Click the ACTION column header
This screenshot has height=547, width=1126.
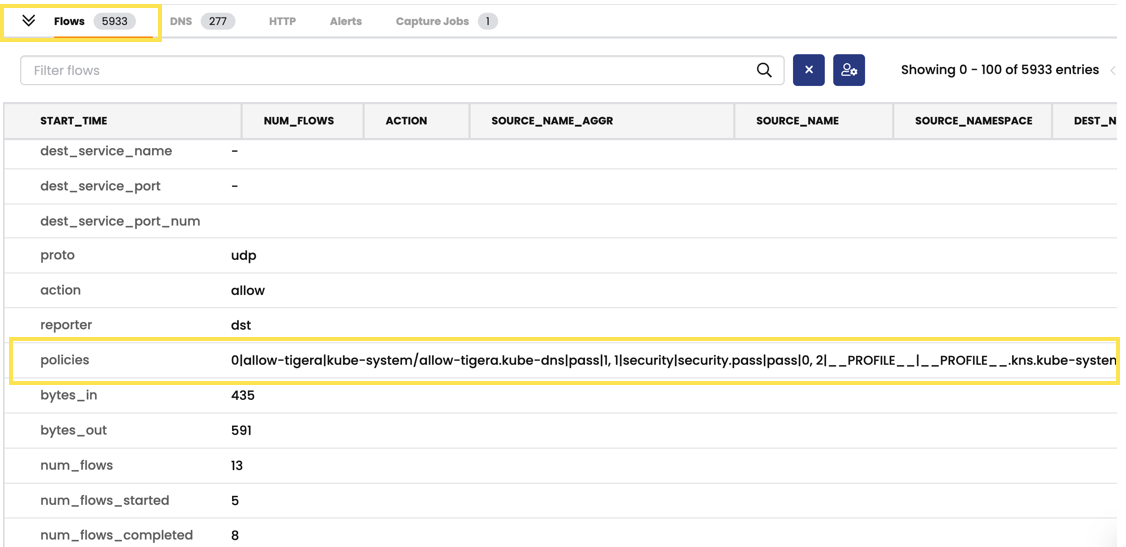pyautogui.click(x=406, y=121)
